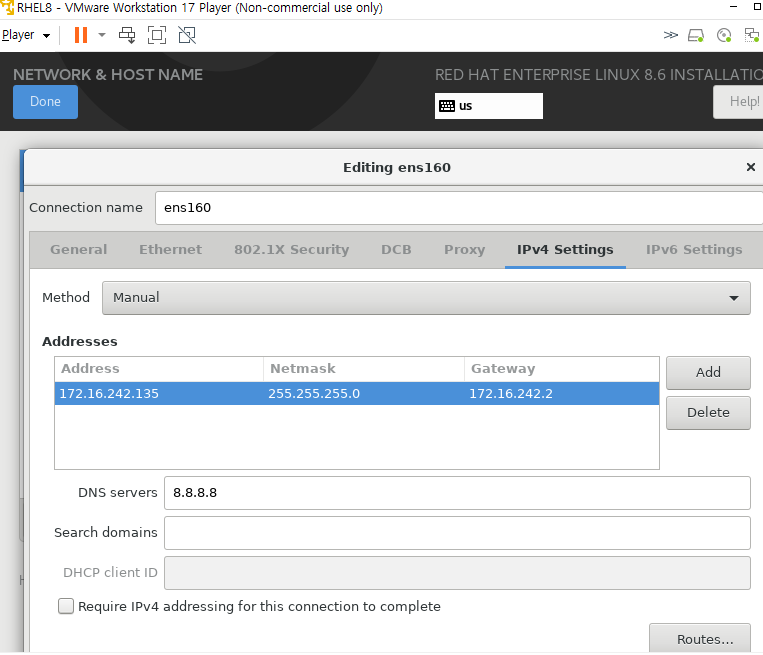The width and height of the screenshot is (763, 655).
Task: Open the 802.1X Security tab
Action: 291,250
